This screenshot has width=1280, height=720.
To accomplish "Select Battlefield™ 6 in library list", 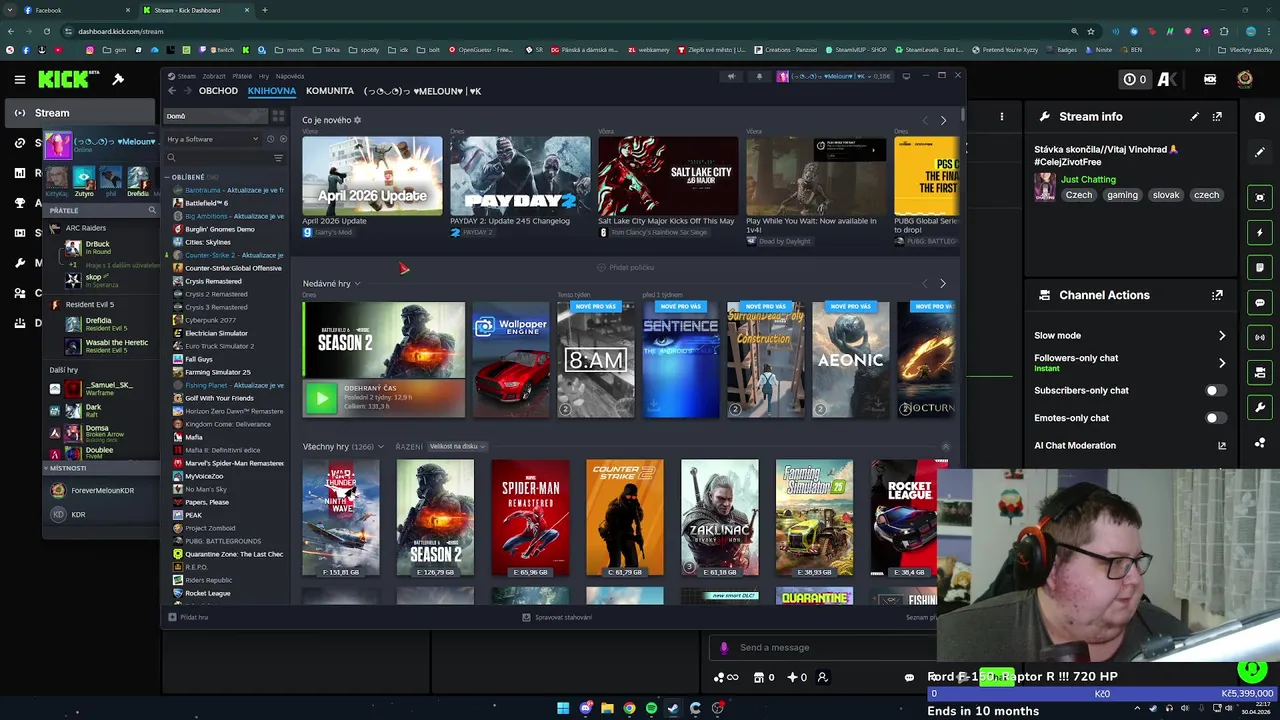I will (206, 203).
